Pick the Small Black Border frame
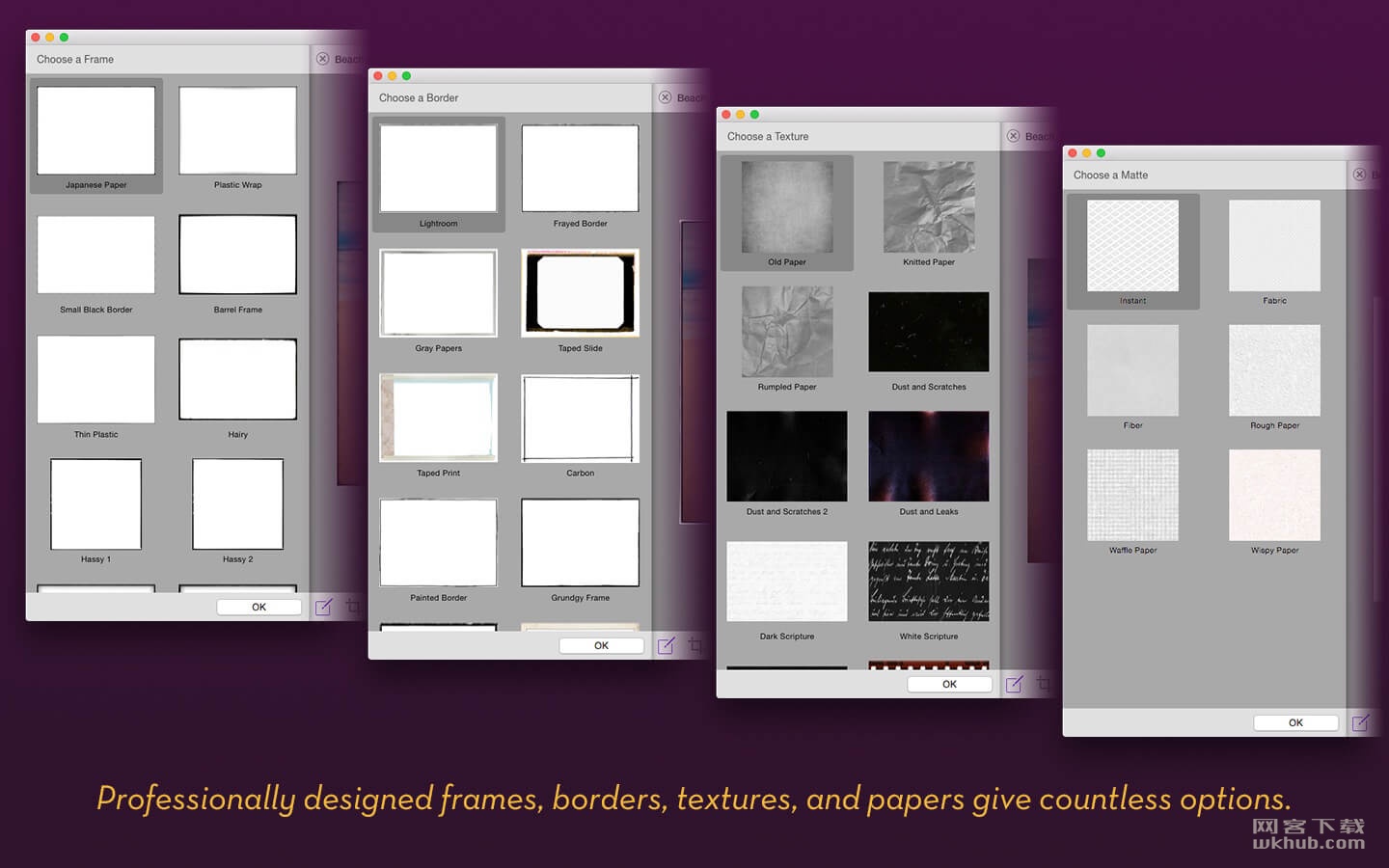This screenshot has height=868, width=1389. click(95, 255)
